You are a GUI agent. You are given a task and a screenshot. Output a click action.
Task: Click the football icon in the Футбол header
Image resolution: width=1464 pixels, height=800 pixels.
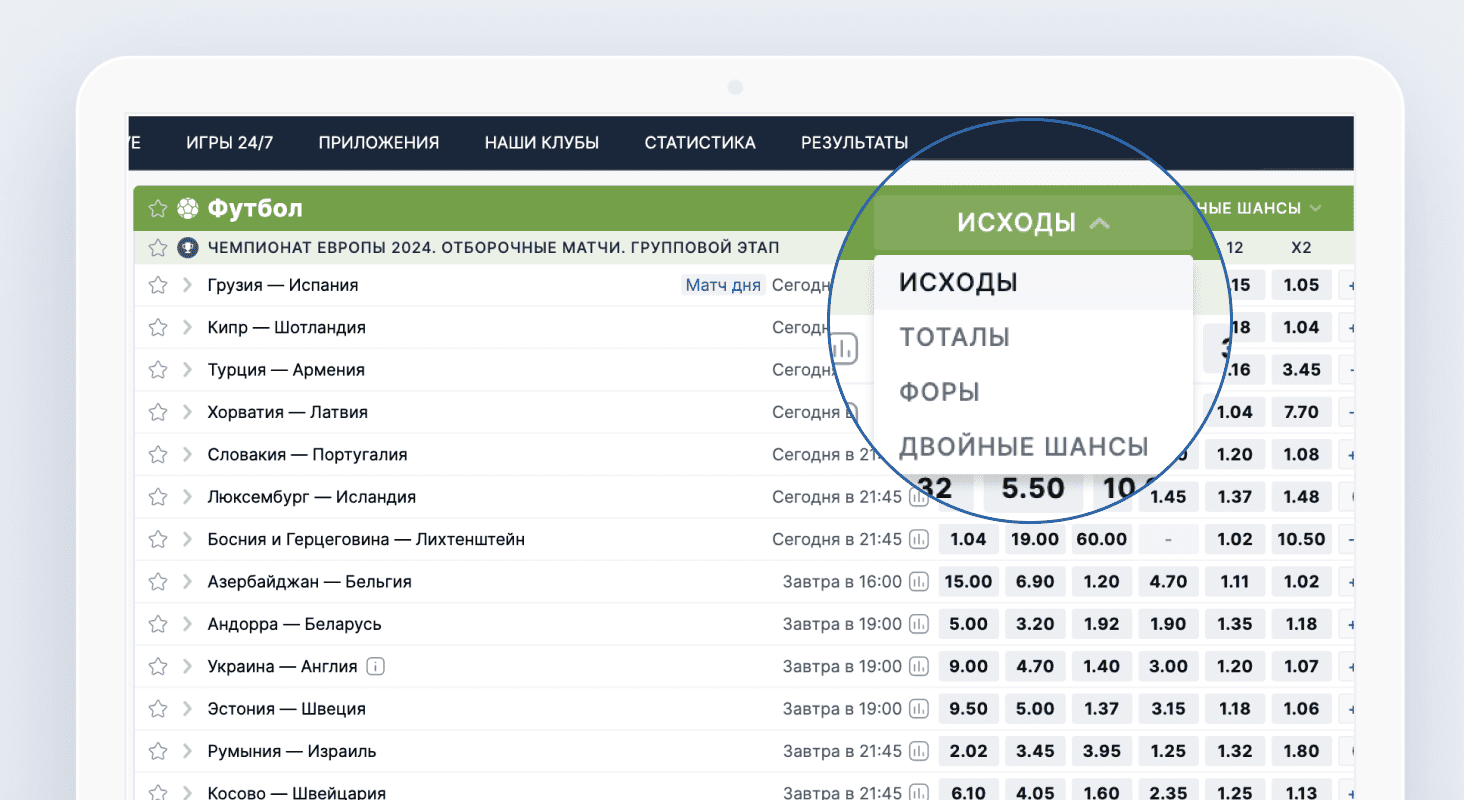click(x=189, y=207)
